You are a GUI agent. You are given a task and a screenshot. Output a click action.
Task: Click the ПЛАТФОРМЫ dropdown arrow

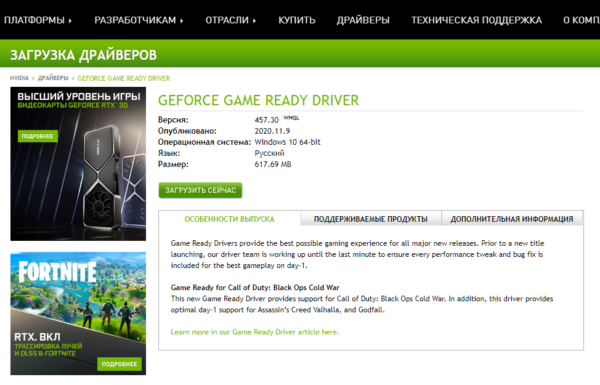click(70, 21)
